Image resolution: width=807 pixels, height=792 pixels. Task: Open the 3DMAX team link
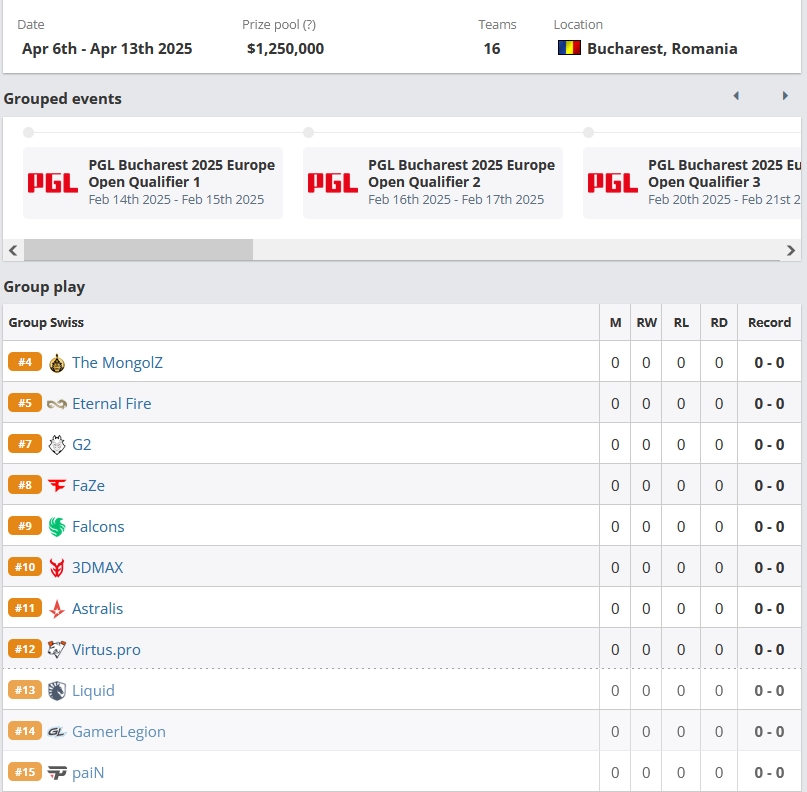pyautogui.click(x=97, y=567)
